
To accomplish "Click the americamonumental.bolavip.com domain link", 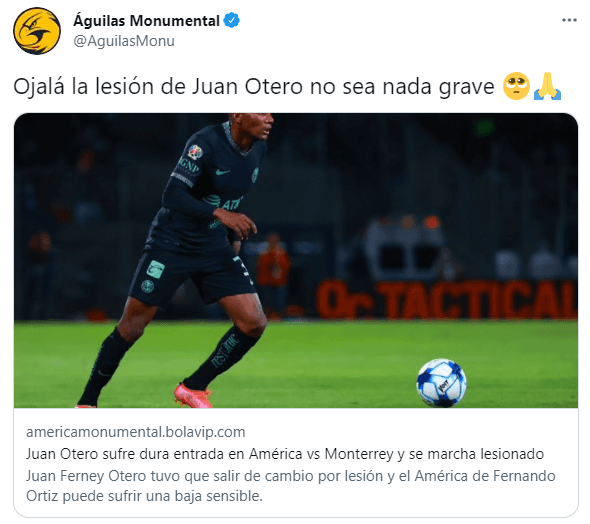I will 135,432.
